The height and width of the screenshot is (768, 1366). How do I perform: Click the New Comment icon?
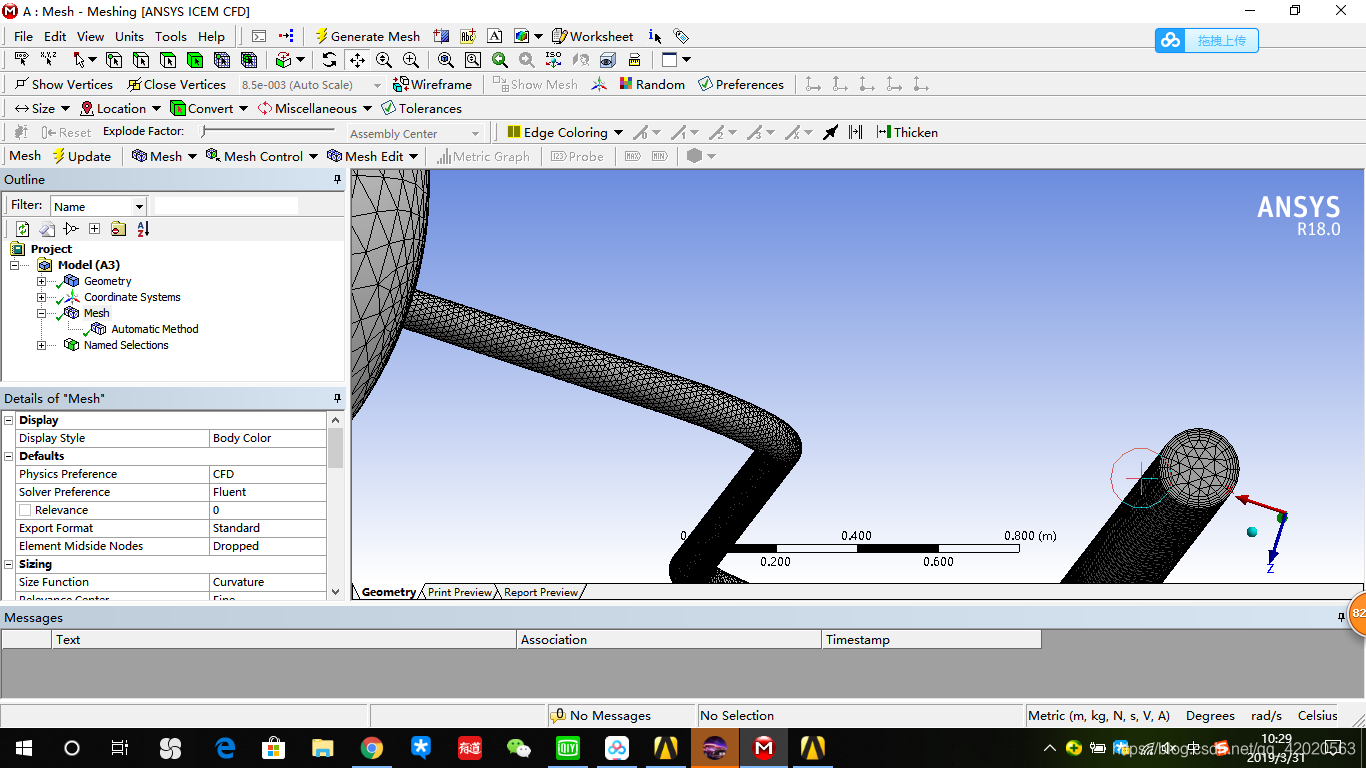(494, 36)
